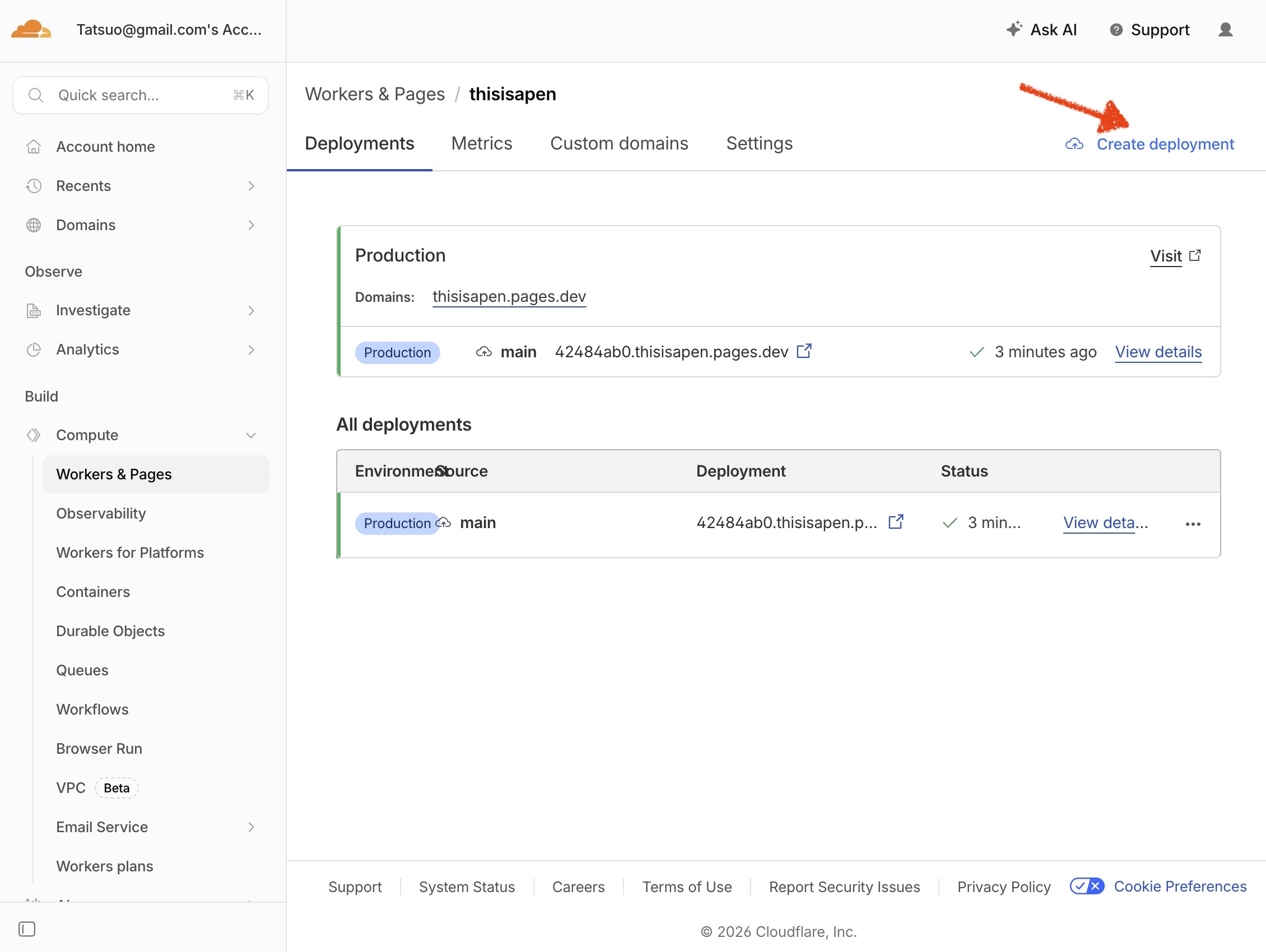Go to Workers & Pages breadcrumb
The image size is (1266, 952).
[374, 94]
